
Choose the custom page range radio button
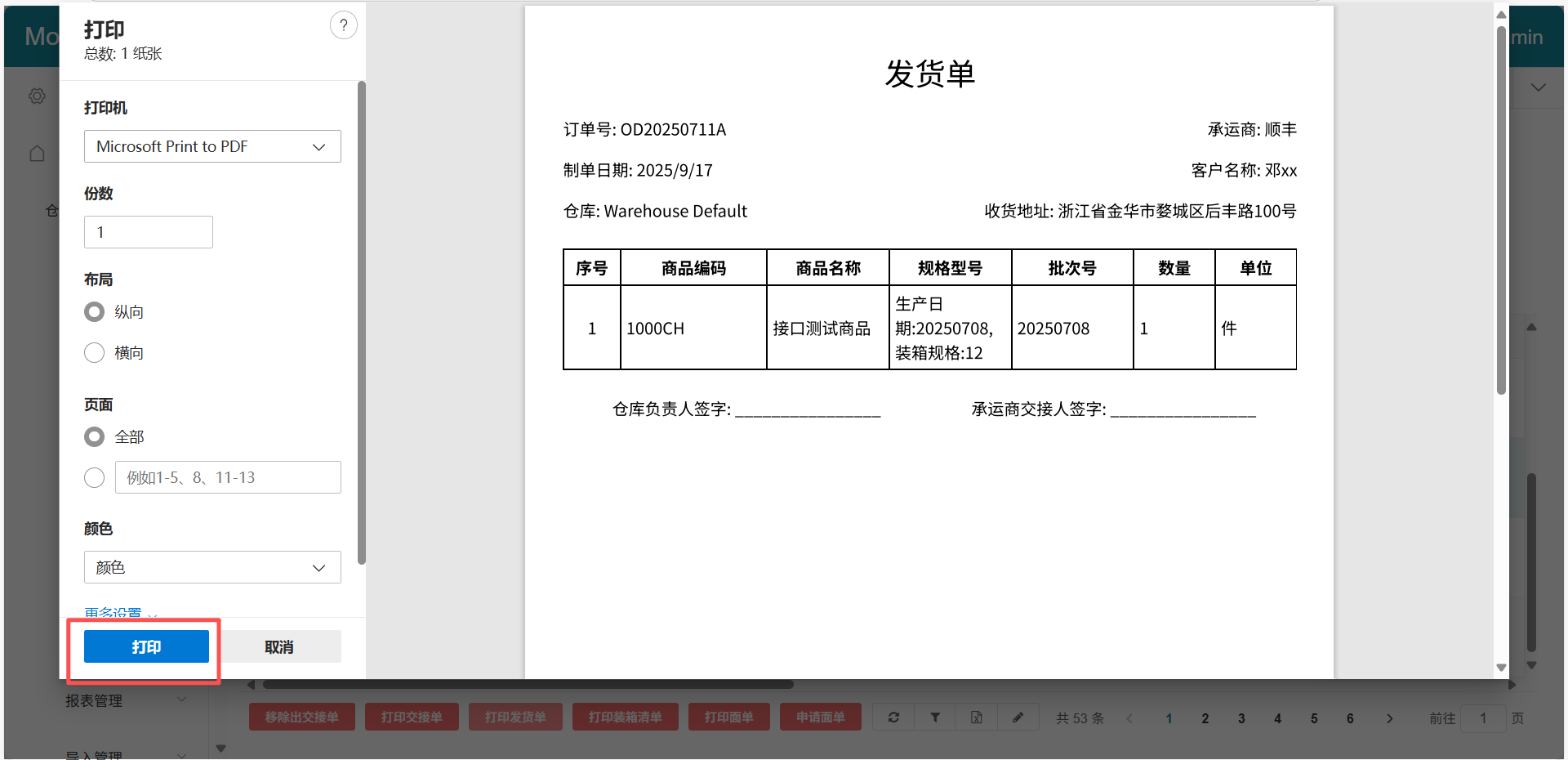point(94,477)
